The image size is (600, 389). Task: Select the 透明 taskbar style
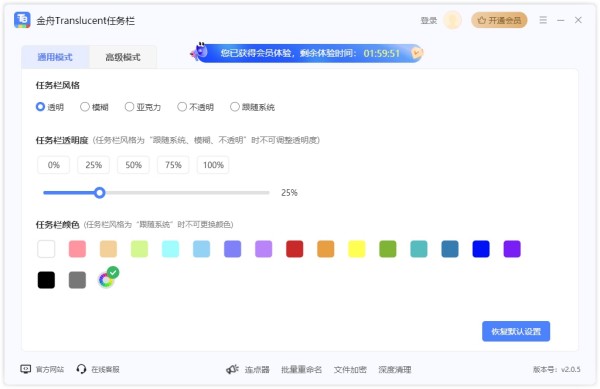coord(49,107)
